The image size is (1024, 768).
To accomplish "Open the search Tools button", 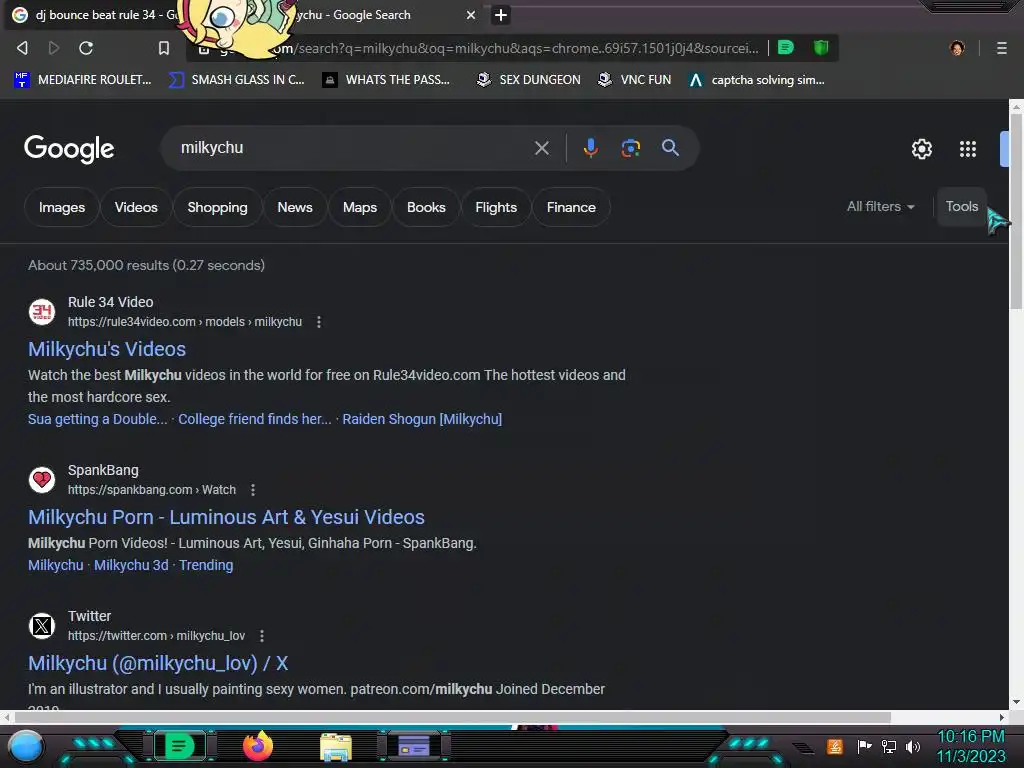I will 961,206.
